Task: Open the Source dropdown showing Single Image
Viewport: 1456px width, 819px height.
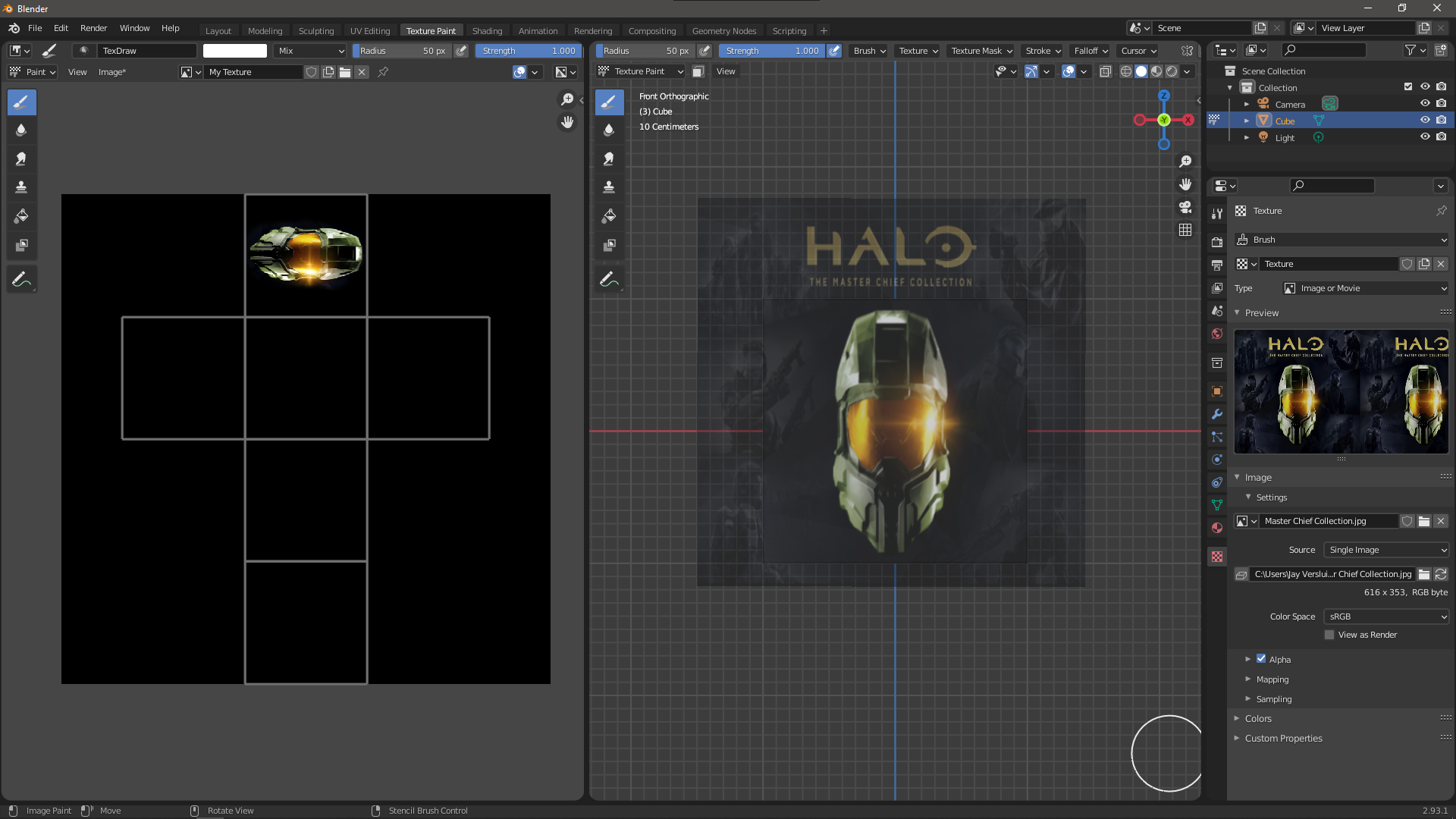Action: tap(1385, 550)
